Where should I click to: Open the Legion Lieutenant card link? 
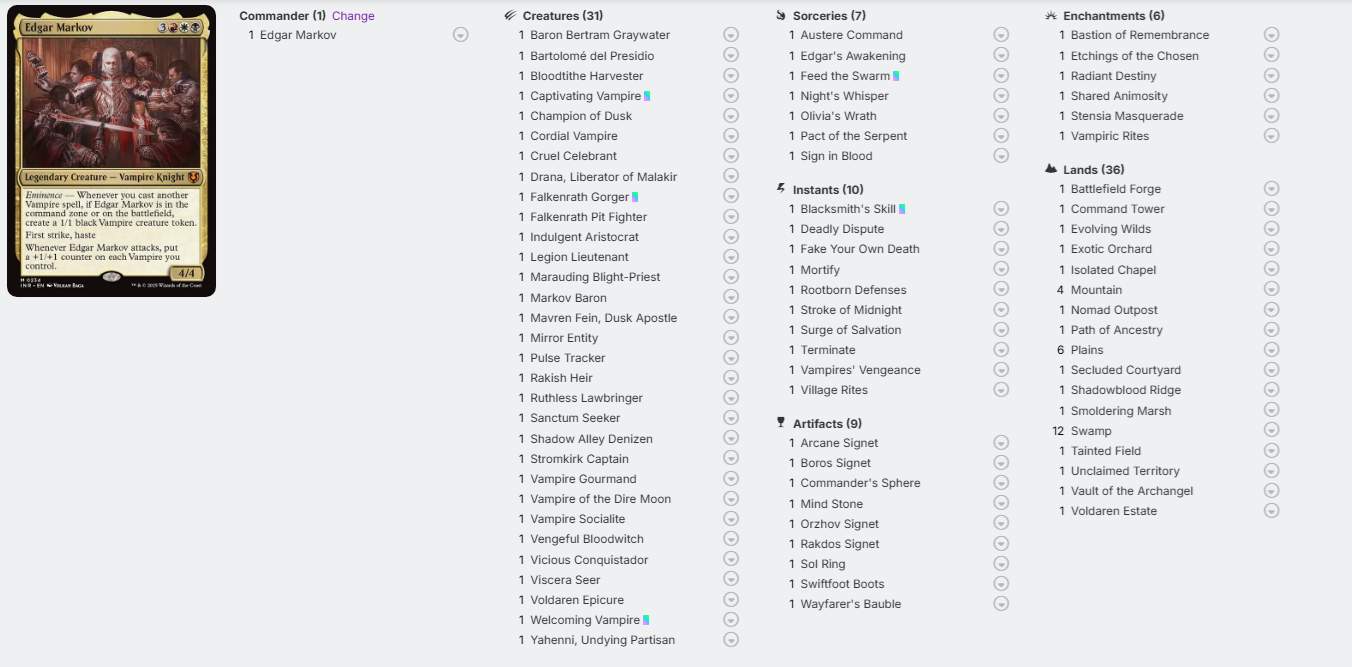coord(580,257)
